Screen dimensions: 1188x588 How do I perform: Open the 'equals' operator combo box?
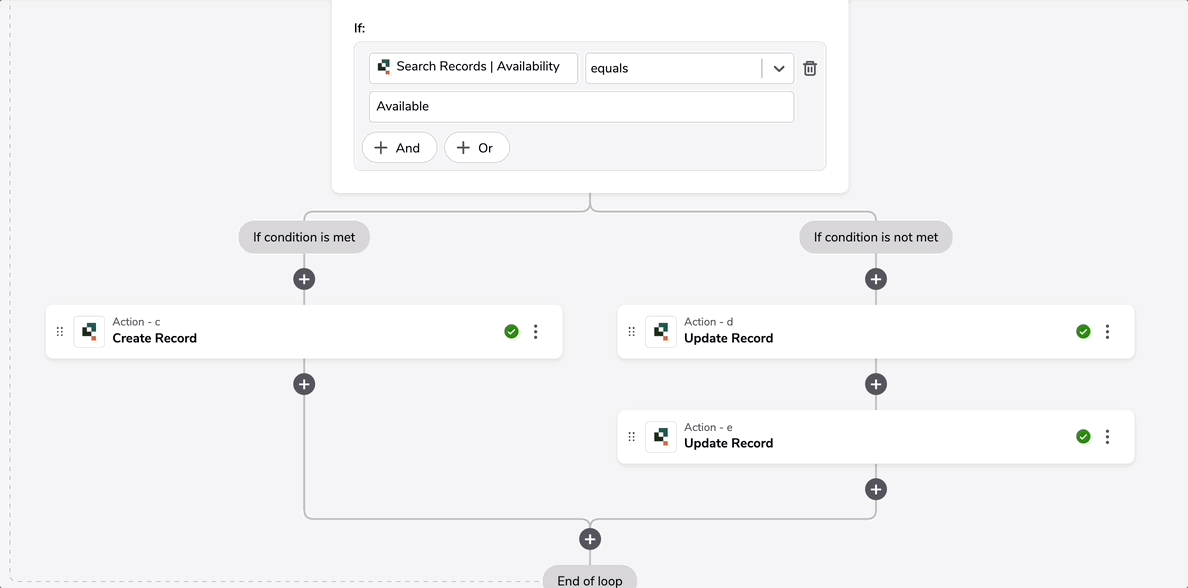pos(689,68)
